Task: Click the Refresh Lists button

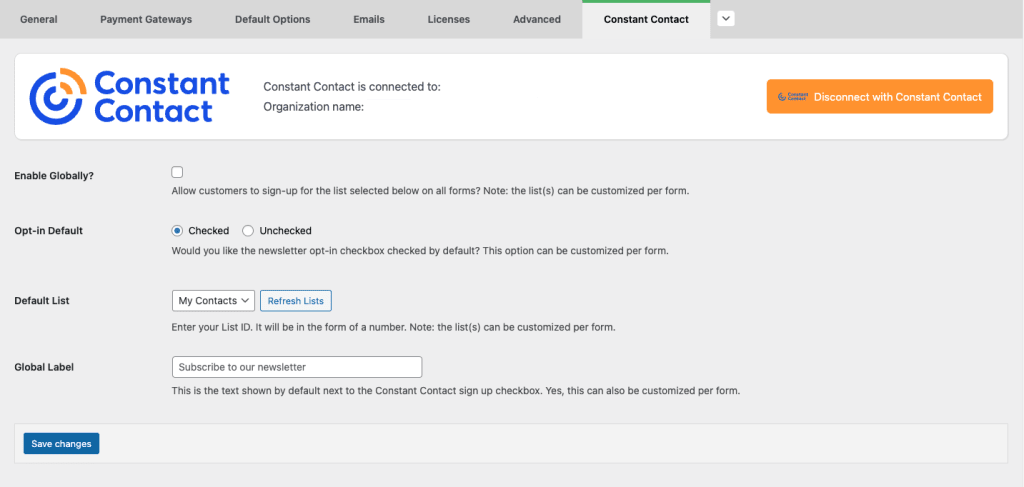Action: click(x=296, y=300)
